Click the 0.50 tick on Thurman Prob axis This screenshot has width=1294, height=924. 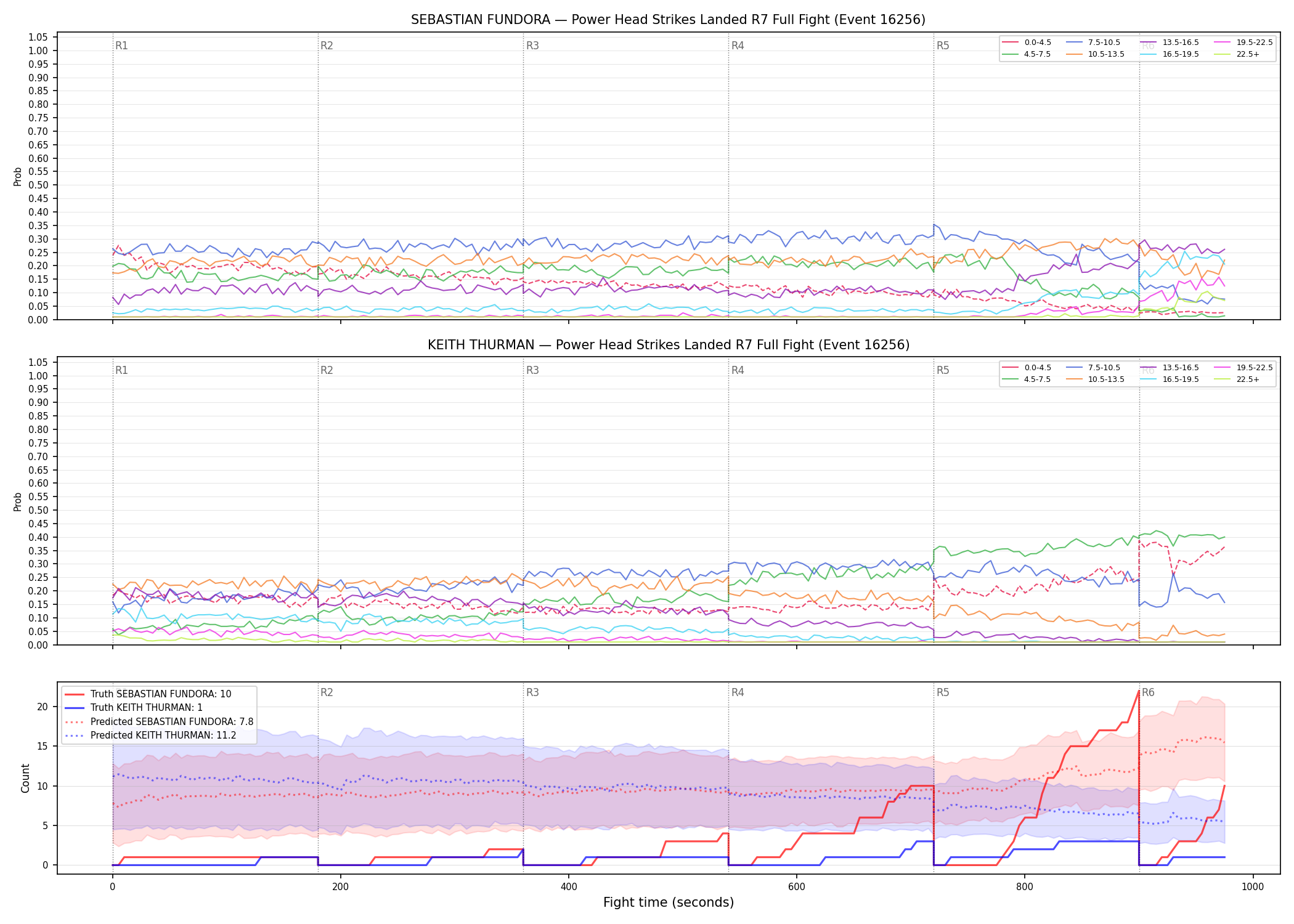coord(38,510)
